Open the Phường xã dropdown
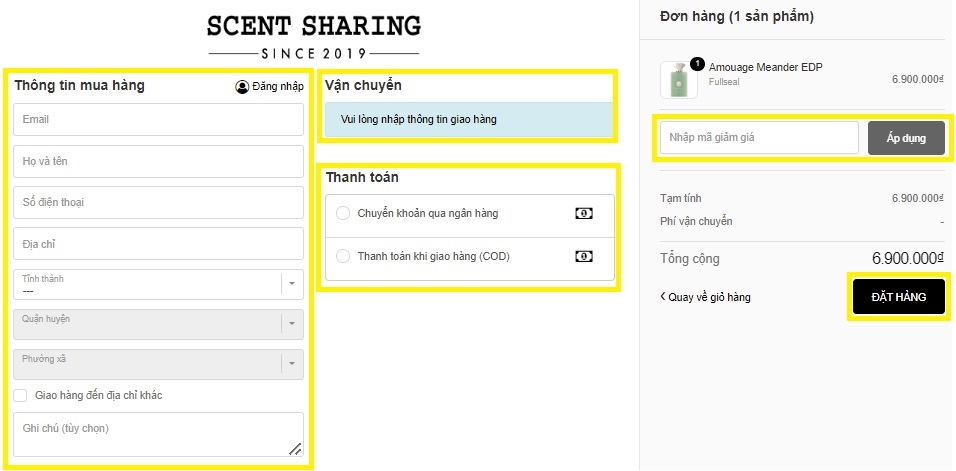 pos(159,364)
